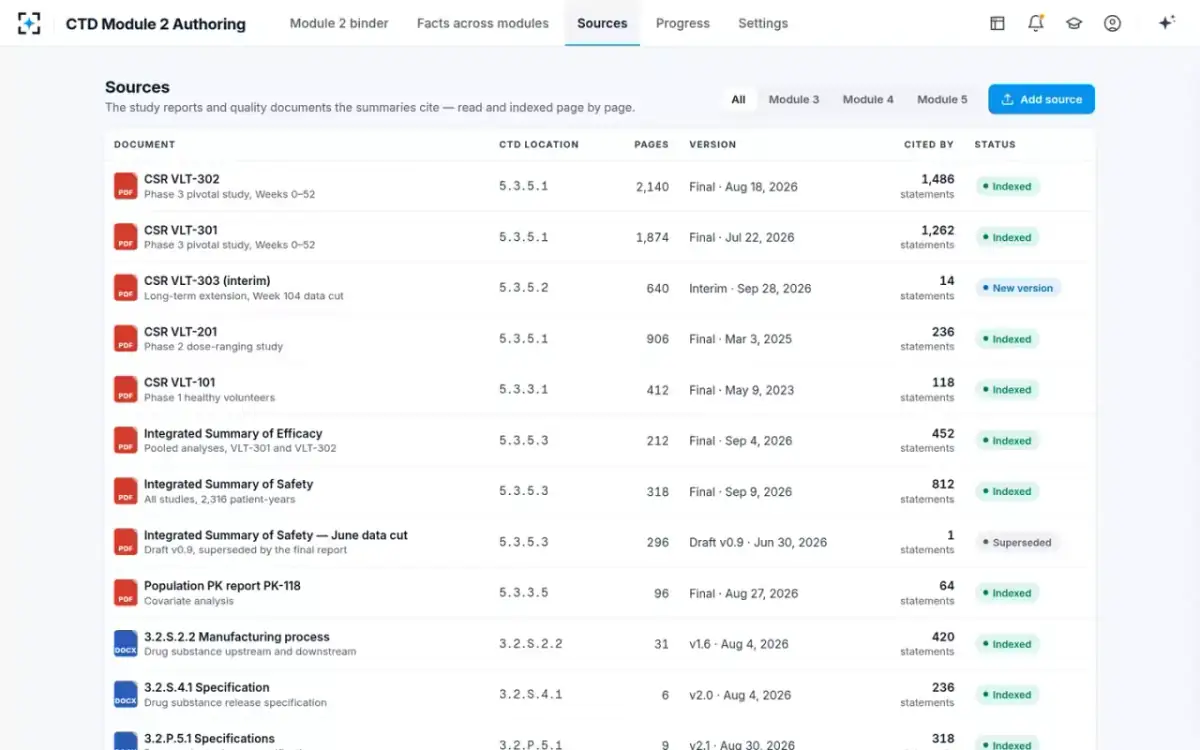Click the DOCX icon for 3.2.S.2.2 Manufacturing process
The height and width of the screenshot is (750, 1200).
pyautogui.click(x=125, y=644)
